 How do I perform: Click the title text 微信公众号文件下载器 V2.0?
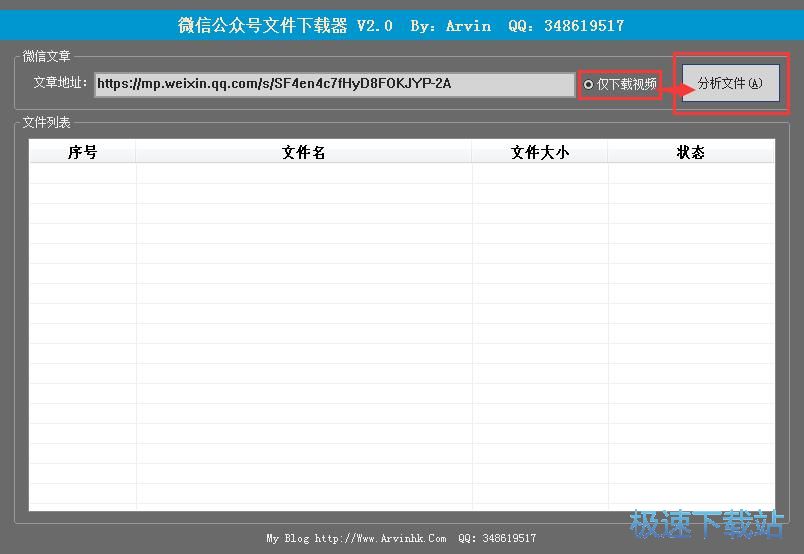tap(285, 25)
